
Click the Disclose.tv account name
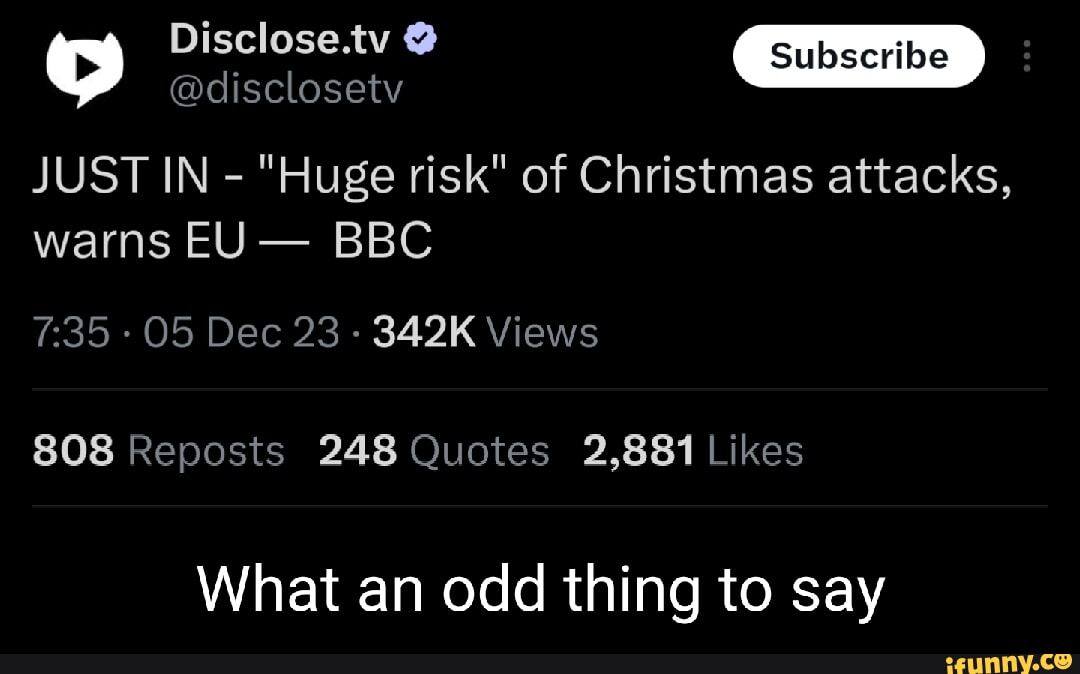click(x=277, y=38)
